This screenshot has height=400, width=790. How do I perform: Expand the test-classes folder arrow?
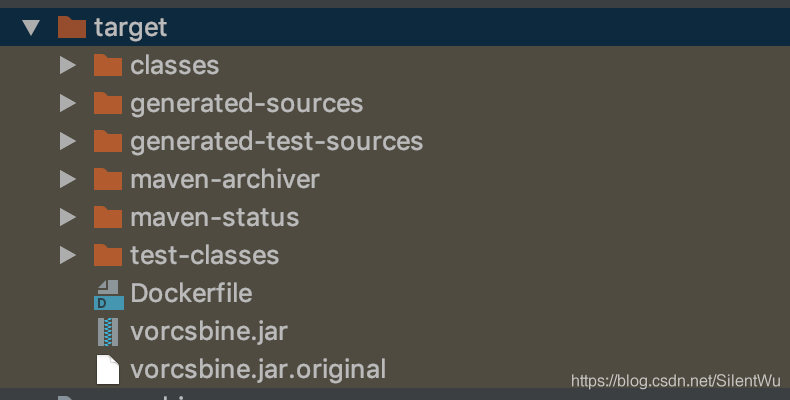(x=67, y=256)
